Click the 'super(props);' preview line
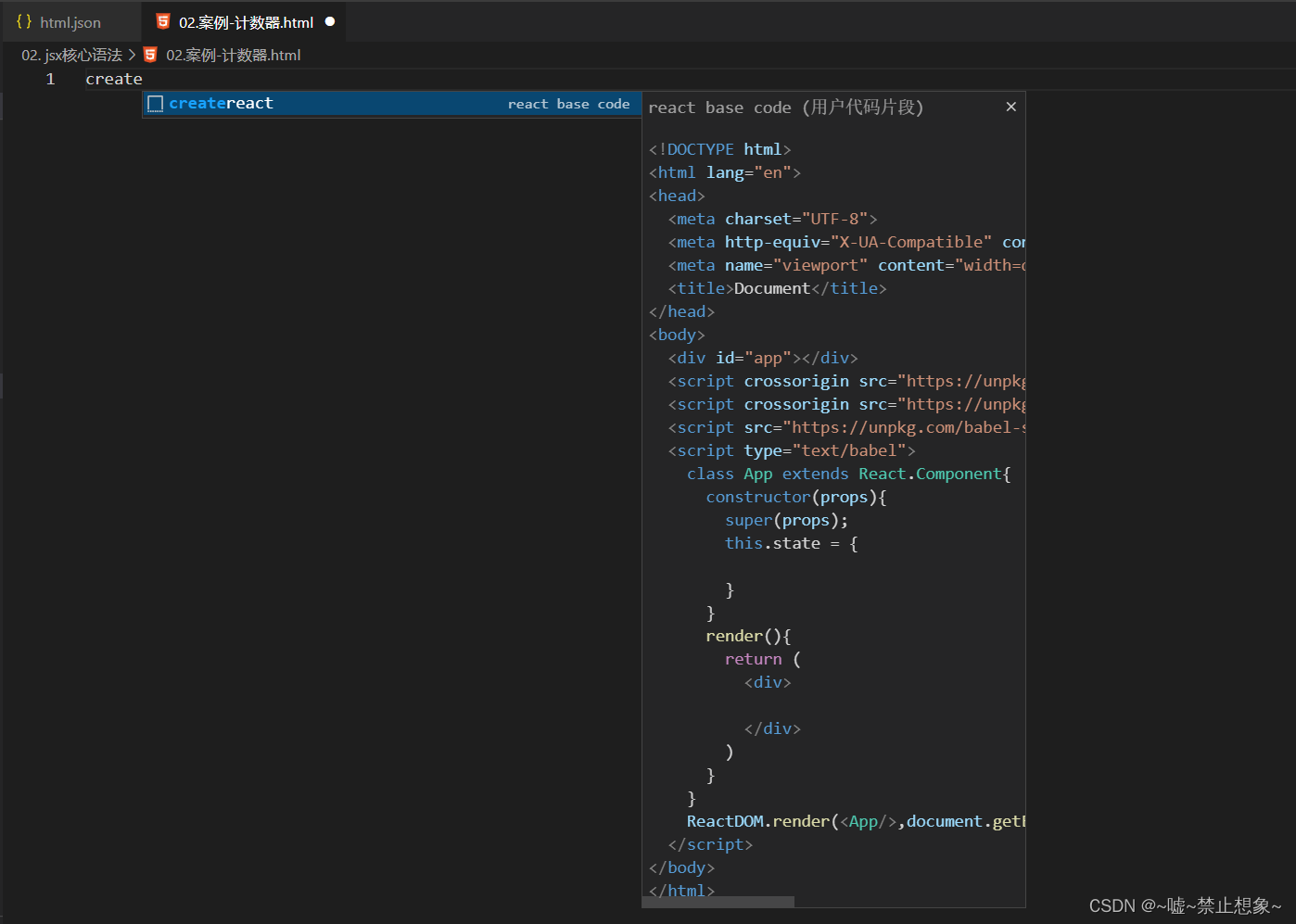Viewport: 1296px width, 924px height. (x=786, y=520)
